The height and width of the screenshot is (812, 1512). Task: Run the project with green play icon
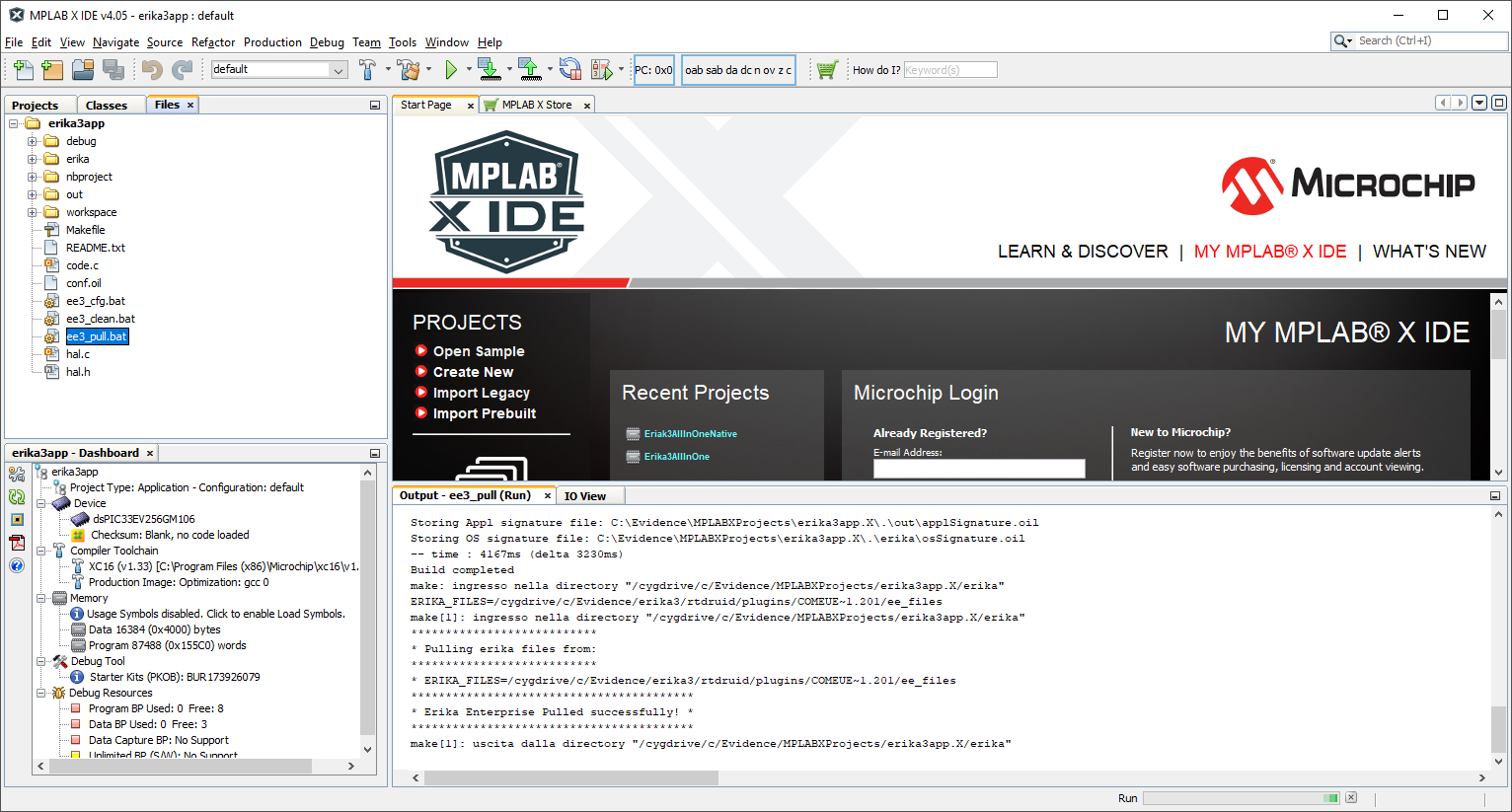(451, 69)
